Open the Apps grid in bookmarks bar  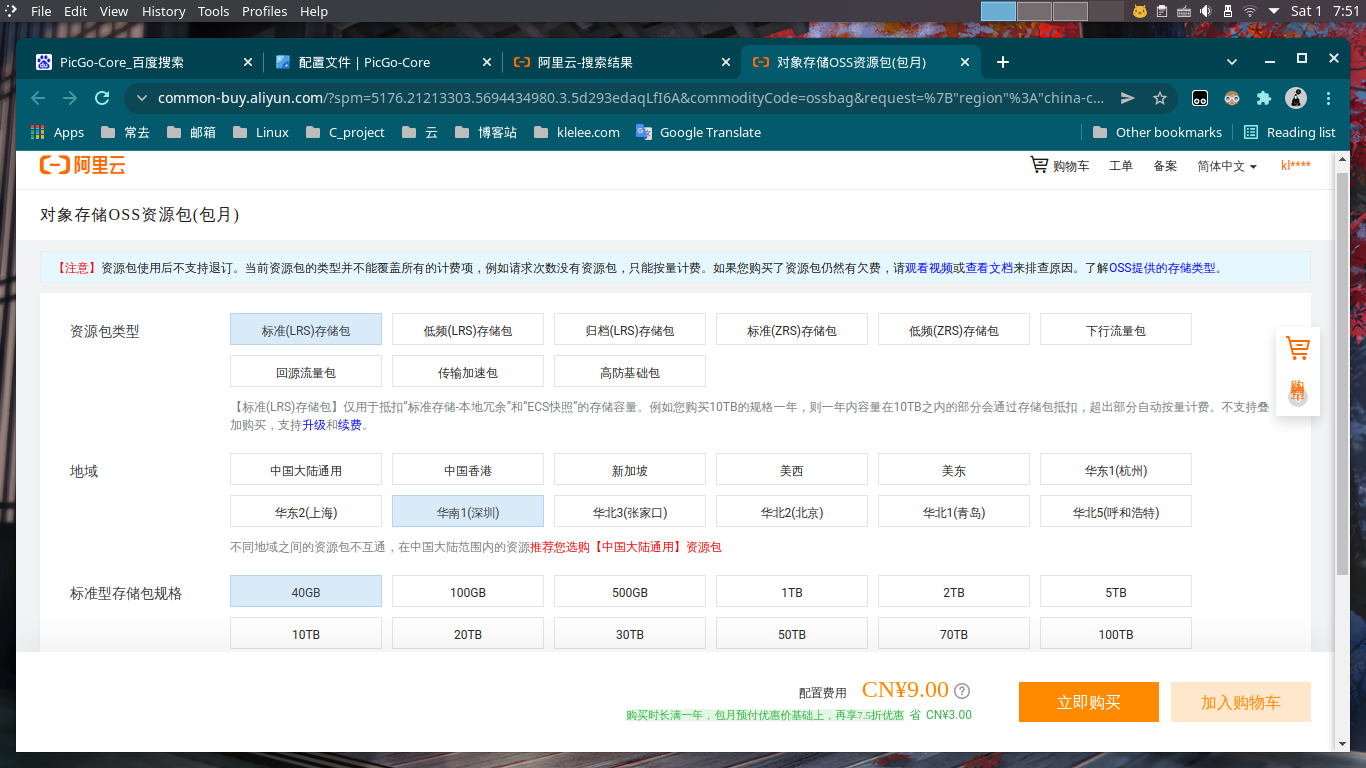click(58, 132)
